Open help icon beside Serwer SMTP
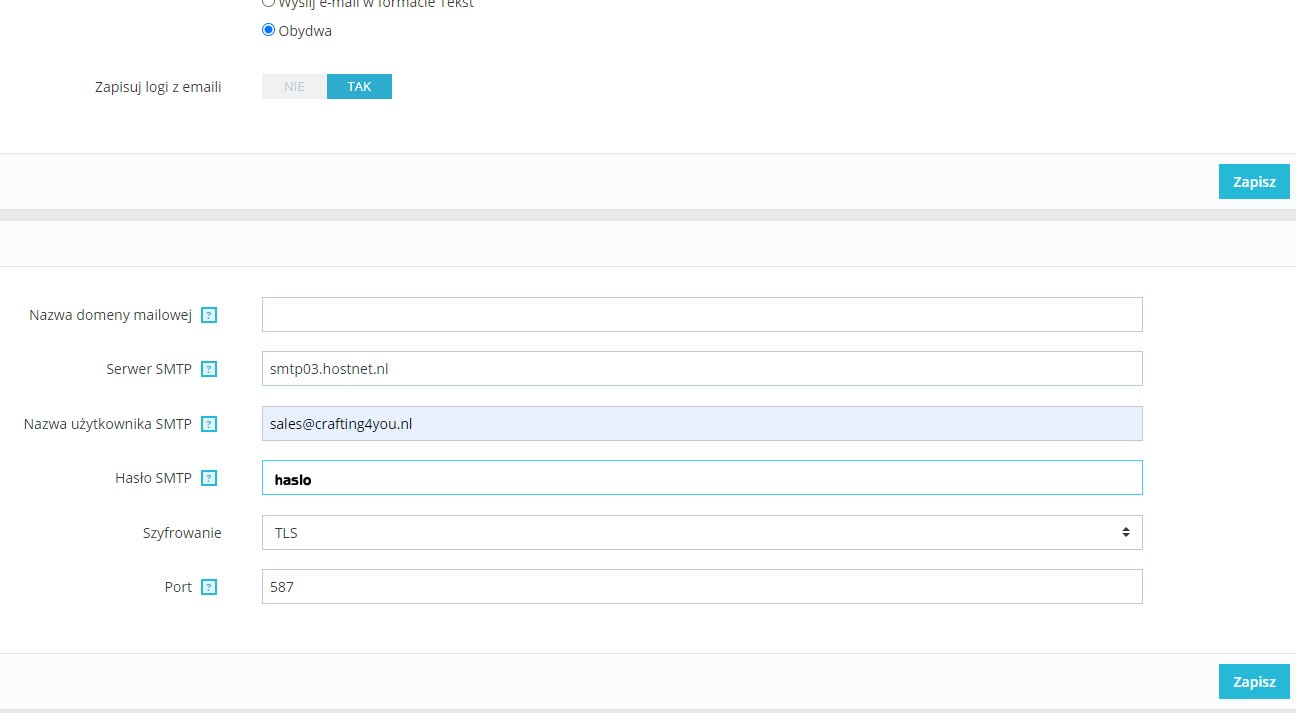 coord(209,369)
